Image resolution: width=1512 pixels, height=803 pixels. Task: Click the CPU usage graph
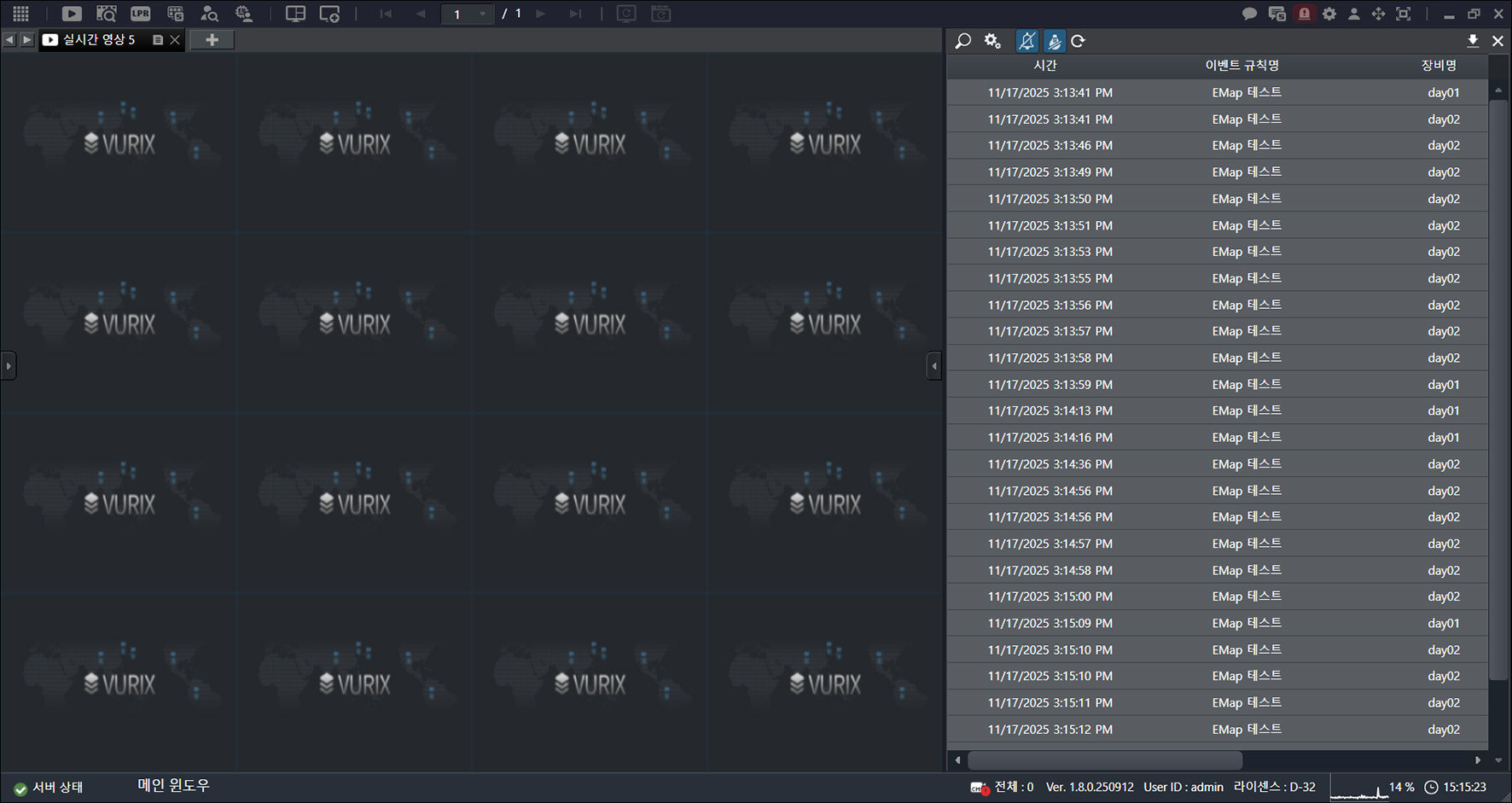[x=1360, y=788]
